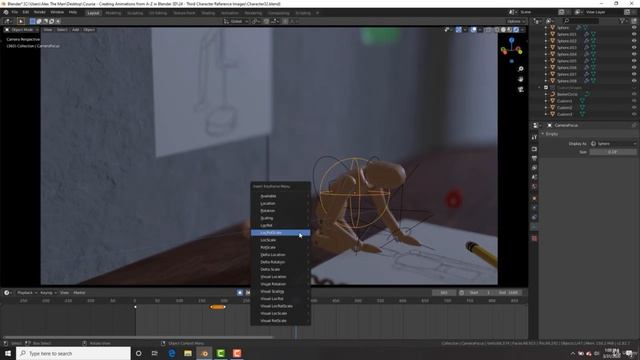Open the File menu
This screenshot has height=360, width=640.
(15, 12)
